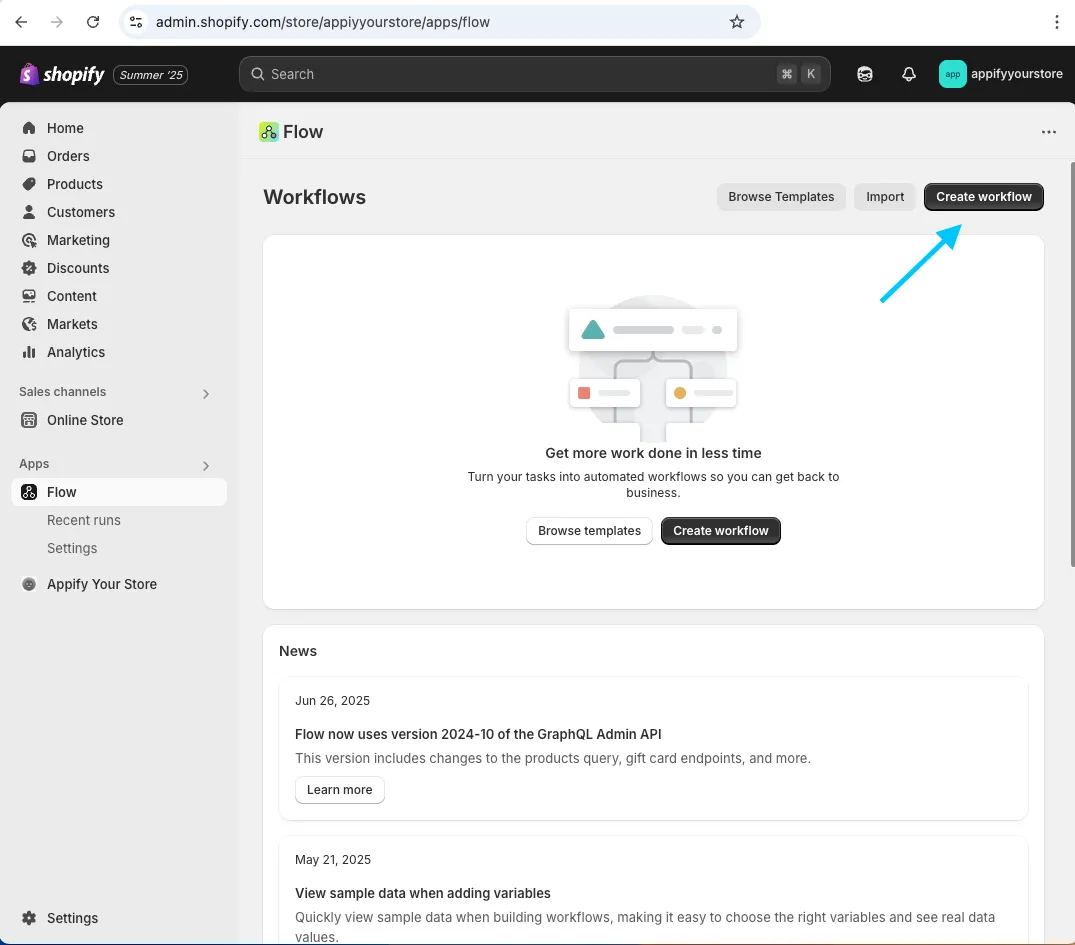Open the notifications bell
Viewport: 1075px width, 945px height.
(x=909, y=74)
